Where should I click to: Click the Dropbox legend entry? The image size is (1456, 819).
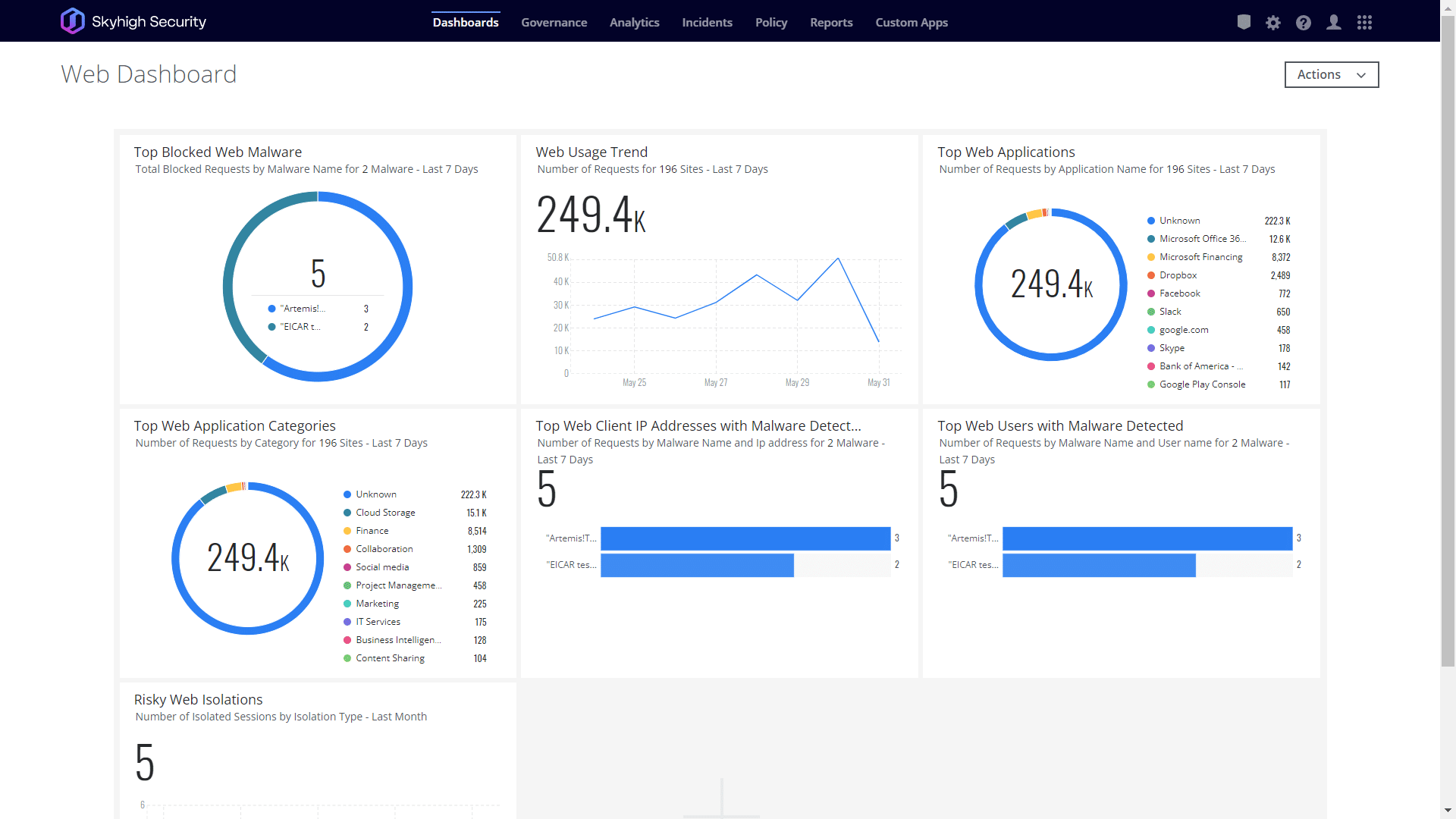(x=1178, y=275)
